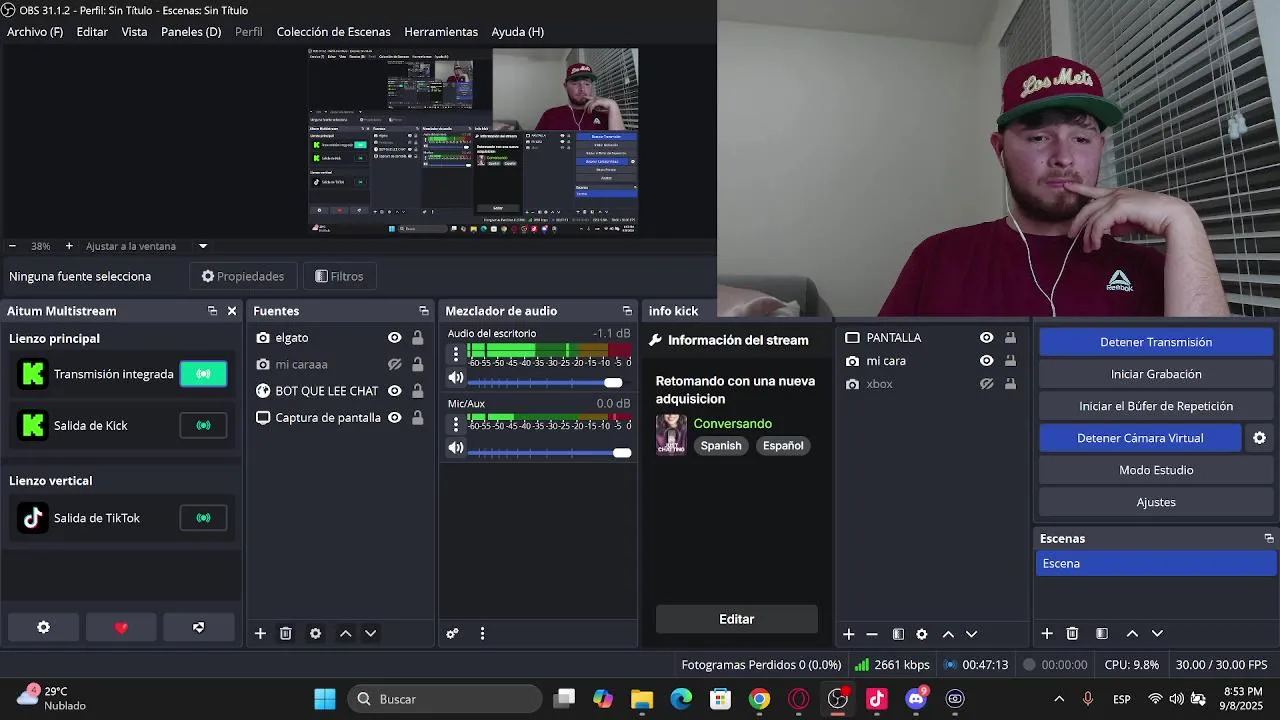The width and height of the screenshot is (1280, 720).
Task: Toggle visibility of PANTALLA source
Action: [x=986, y=338]
